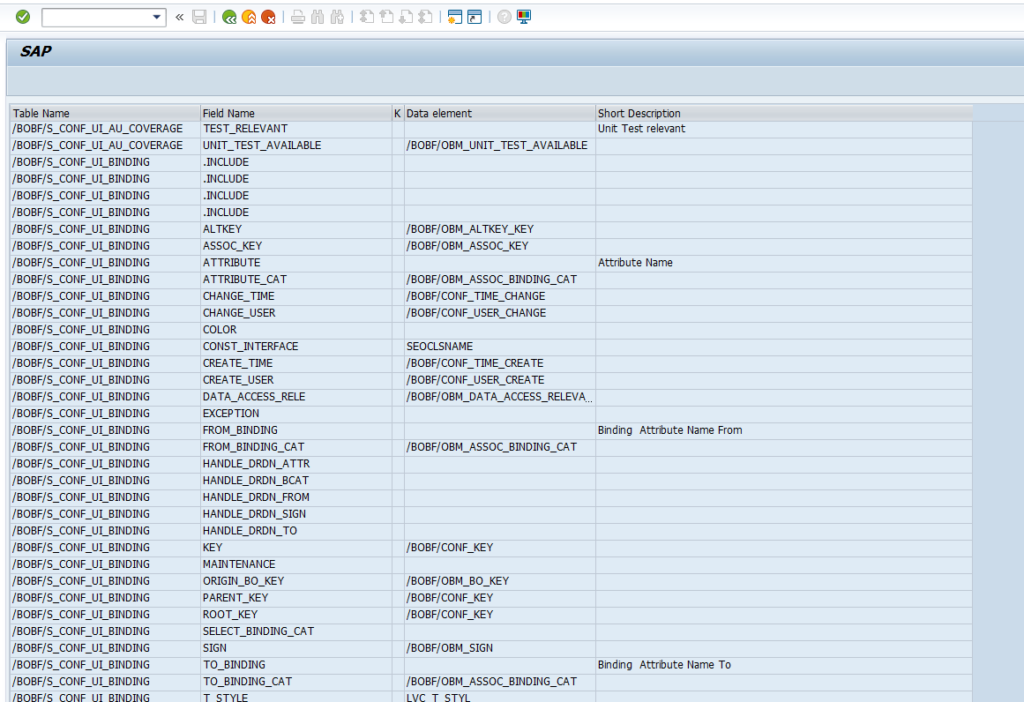Select the HANDLE_DRDN_BCAT field name cell
This screenshot has height=702, width=1024.
click(296, 481)
